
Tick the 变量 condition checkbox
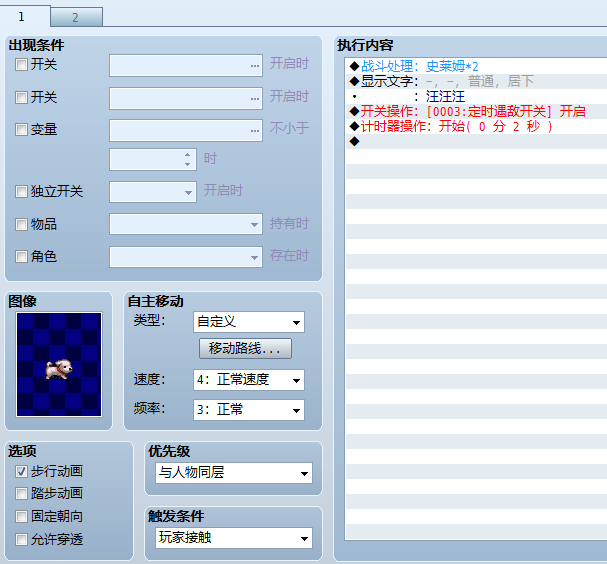tap(21, 129)
